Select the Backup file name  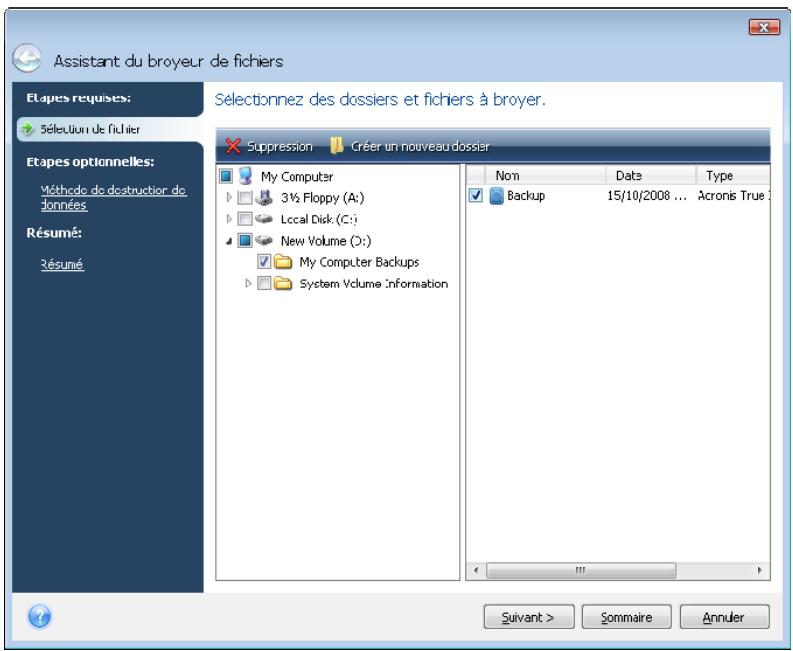(526, 196)
